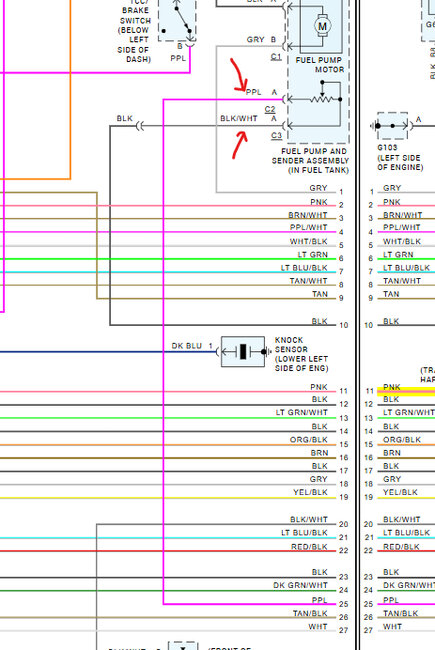This screenshot has width=435, height=650.
Task: Click ORG/BLK wire label at left-side pin 15
Action: pos(309,440)
